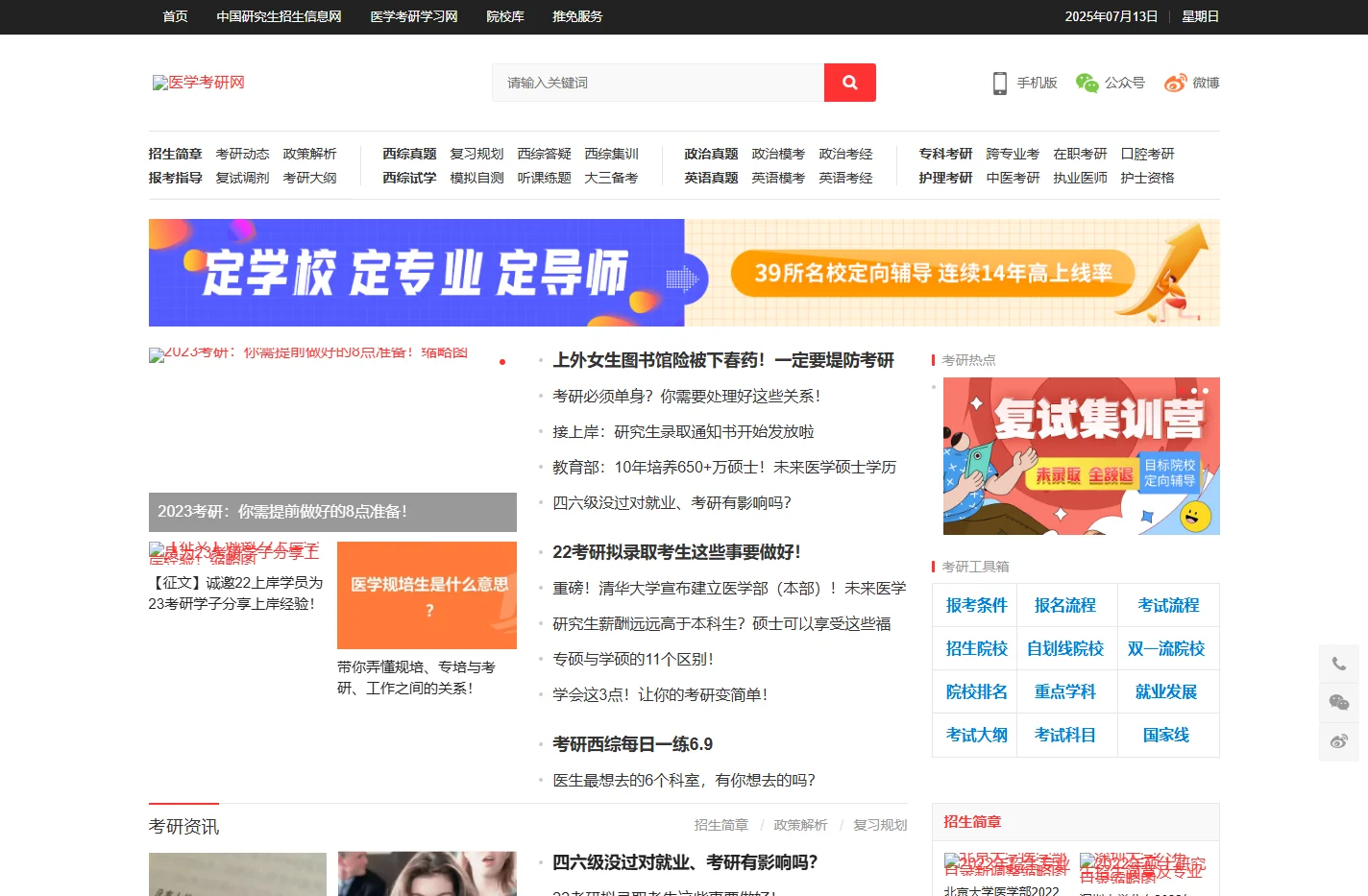The height and width of the screenshot is (896, 1368).
Task: Open 招生院校 tool button
Action: pos(976,648)
